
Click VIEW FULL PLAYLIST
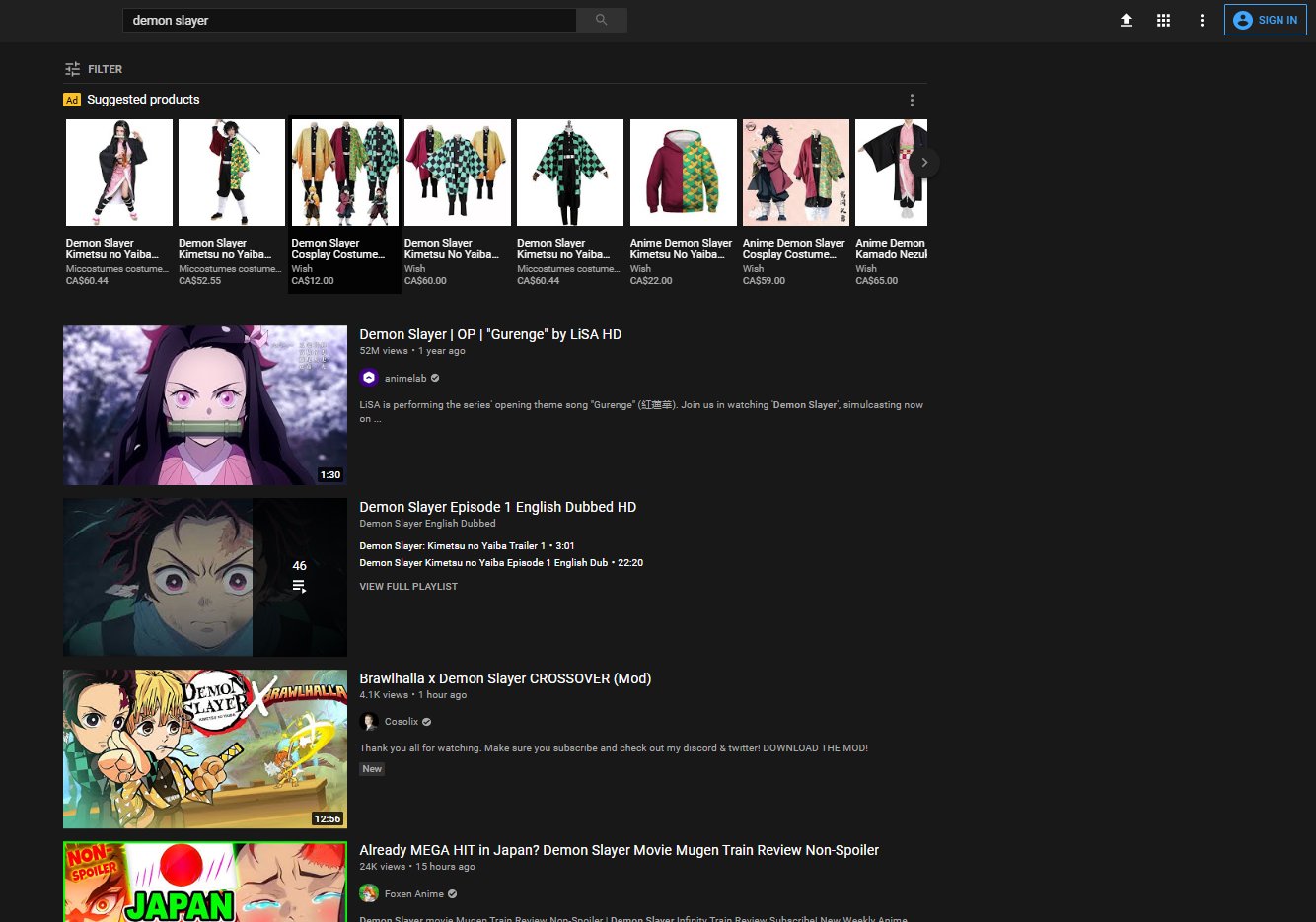tap(408, 586)
